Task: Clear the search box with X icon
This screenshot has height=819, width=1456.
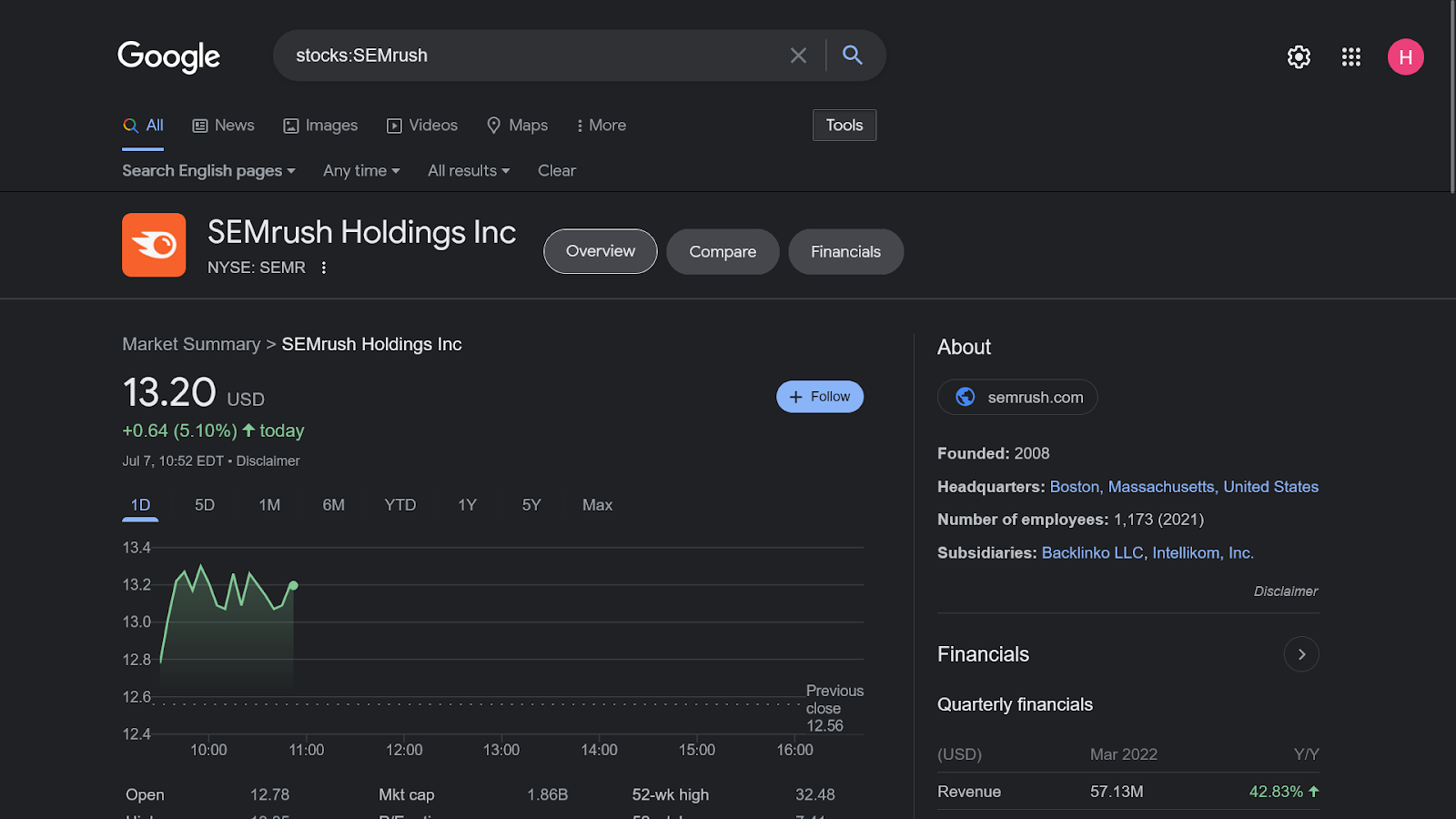Action: pos(798,56)
